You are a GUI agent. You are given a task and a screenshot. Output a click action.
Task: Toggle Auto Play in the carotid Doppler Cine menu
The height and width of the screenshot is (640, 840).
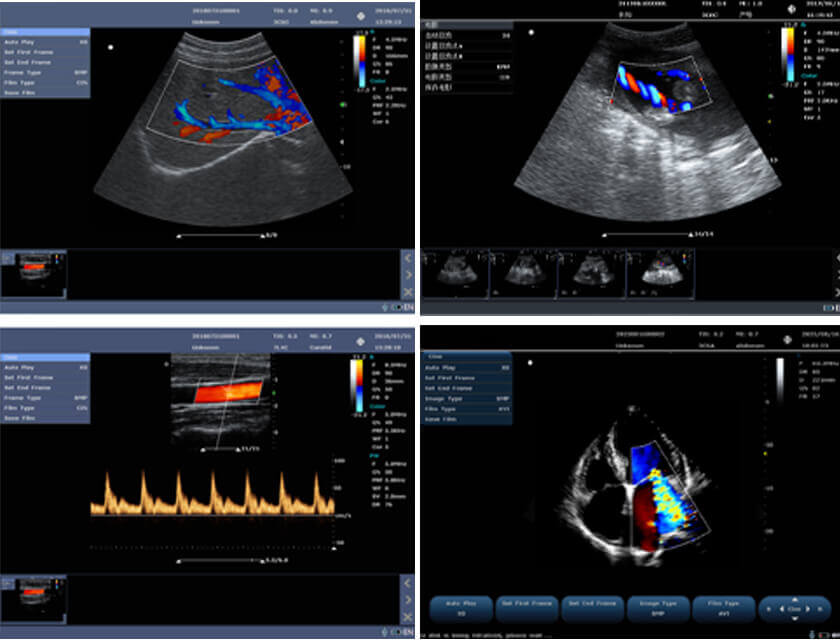[x=45, y=367]
